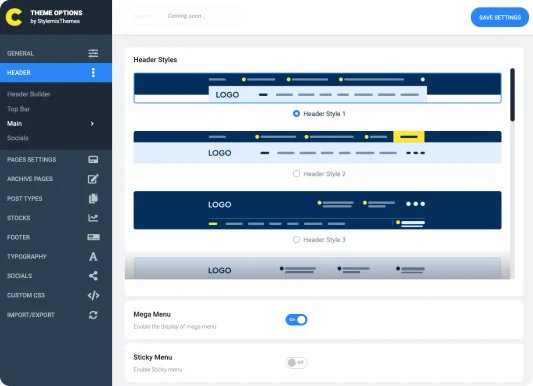Image resolution: width=533 pixels, height=386 pixels.
Task: Click the Socials share icon
Action: 93,276
